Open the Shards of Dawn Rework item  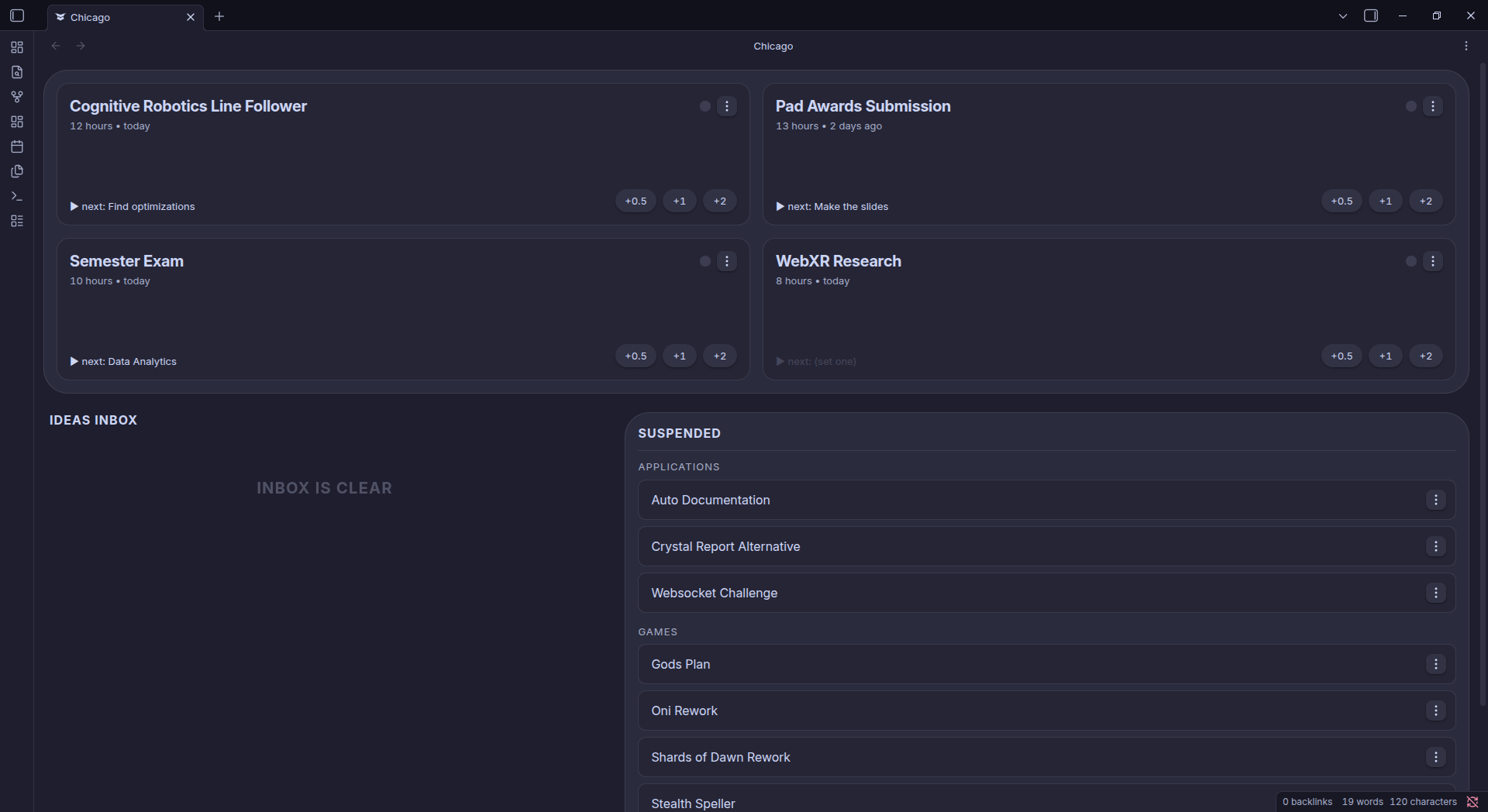[x=1046, y=757]
